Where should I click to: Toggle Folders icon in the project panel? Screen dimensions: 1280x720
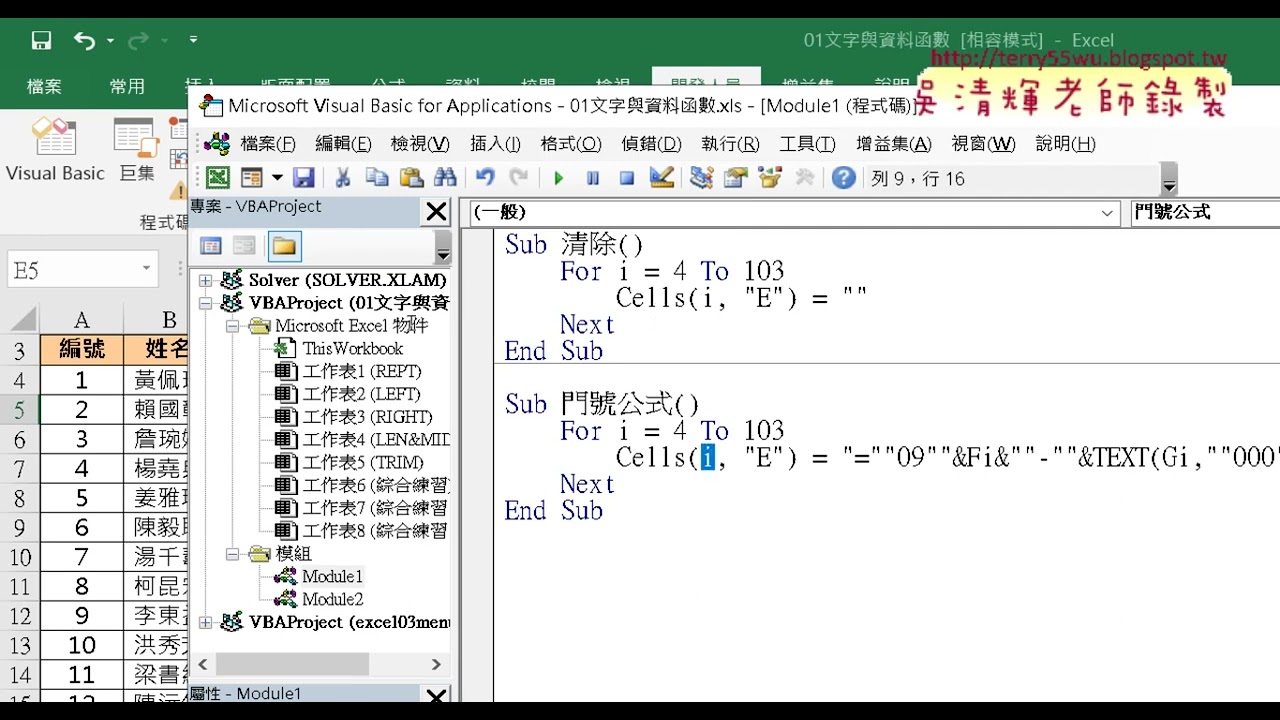[284, 246]
